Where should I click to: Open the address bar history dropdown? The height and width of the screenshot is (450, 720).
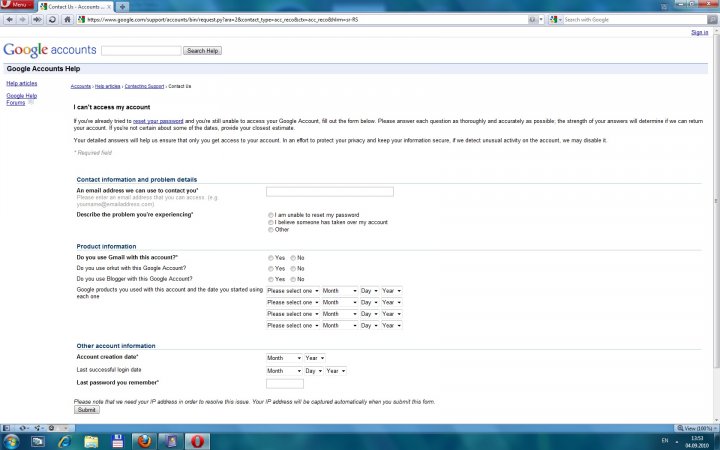541,20
